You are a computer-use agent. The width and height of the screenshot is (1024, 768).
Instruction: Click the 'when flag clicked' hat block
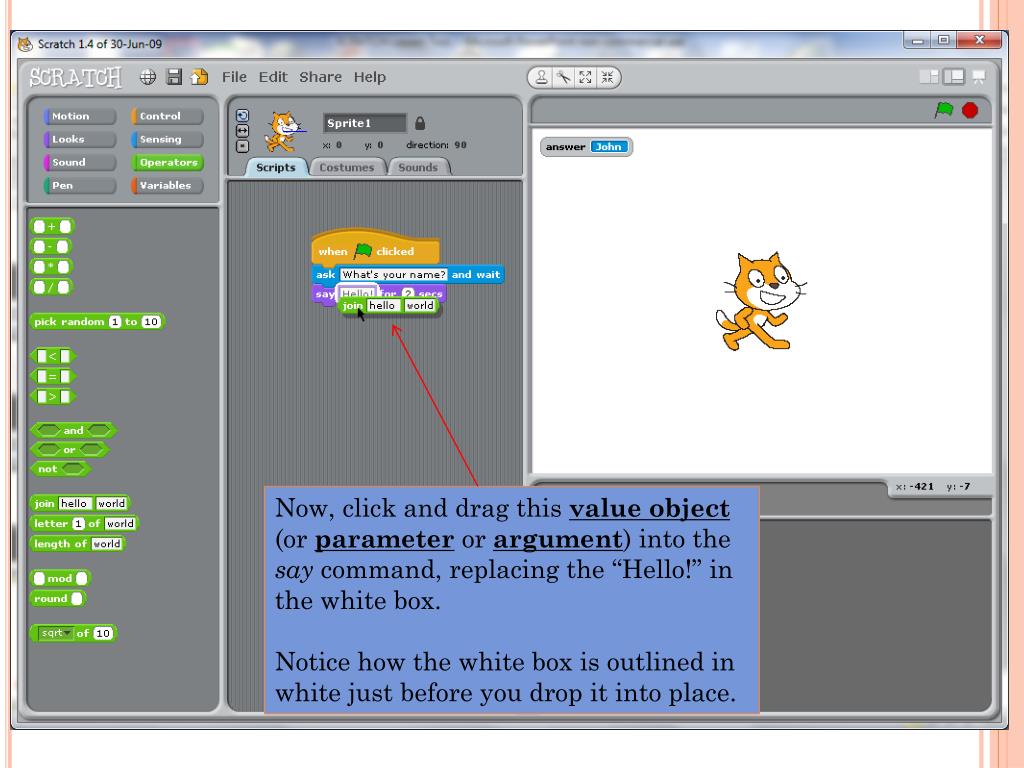pyautogui.click(x=376, y=248)
